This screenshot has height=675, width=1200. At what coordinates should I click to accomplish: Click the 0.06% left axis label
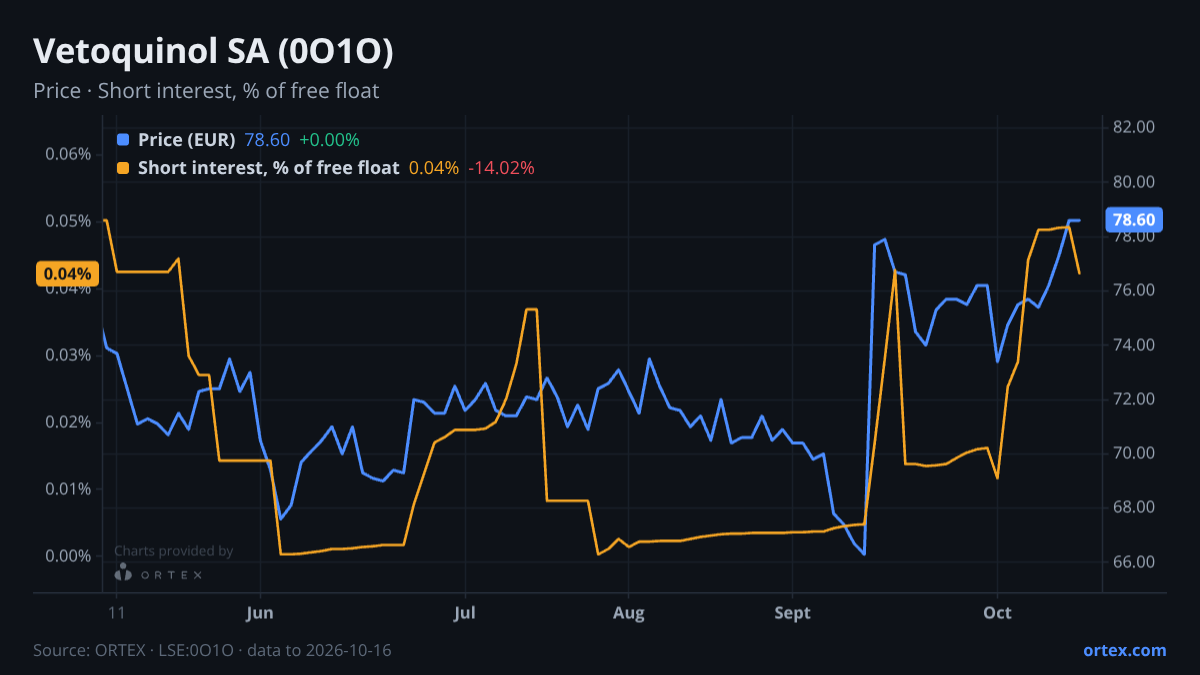tap(68, 154)
